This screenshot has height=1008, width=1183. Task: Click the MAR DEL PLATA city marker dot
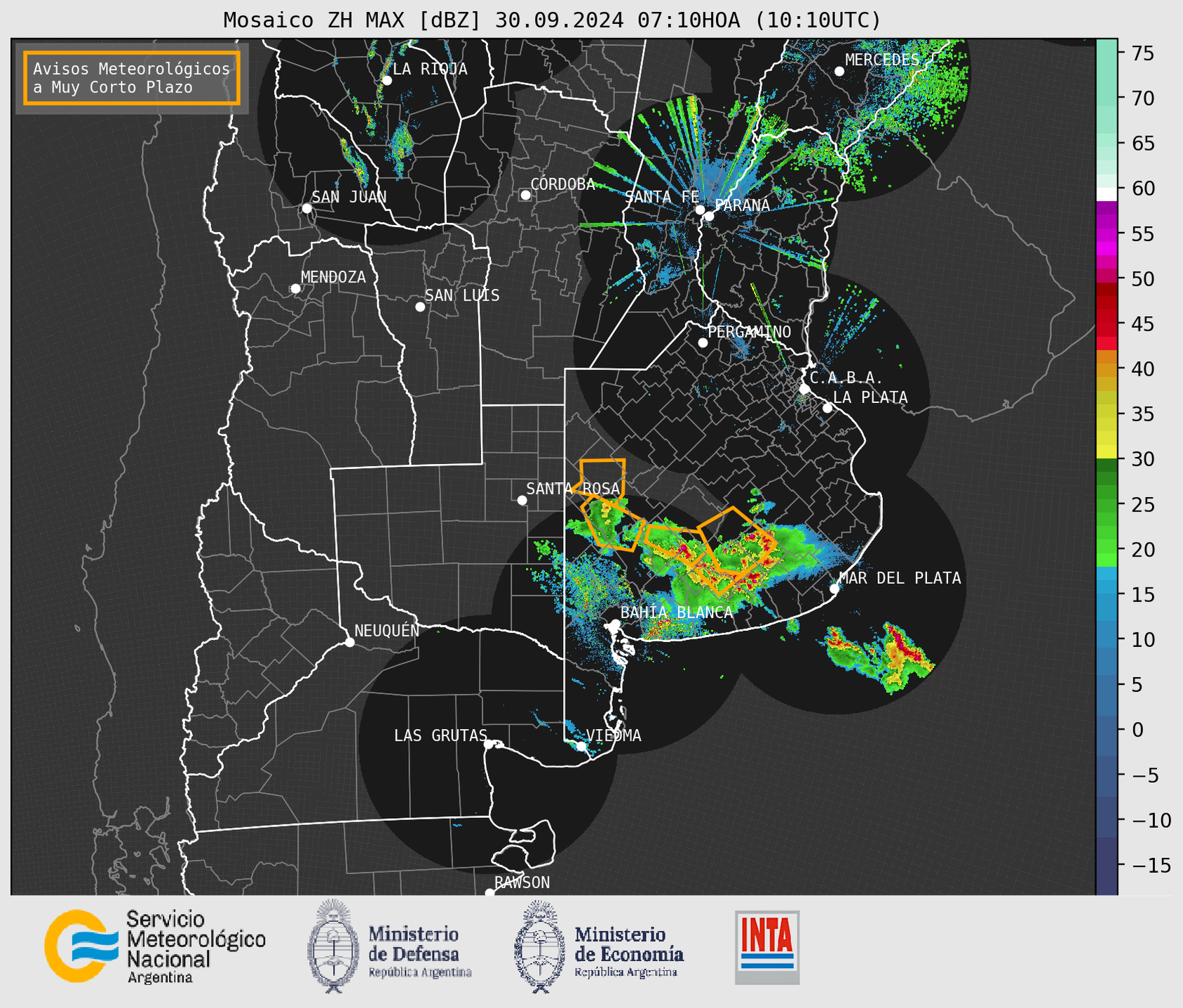(x=834, y=589)
